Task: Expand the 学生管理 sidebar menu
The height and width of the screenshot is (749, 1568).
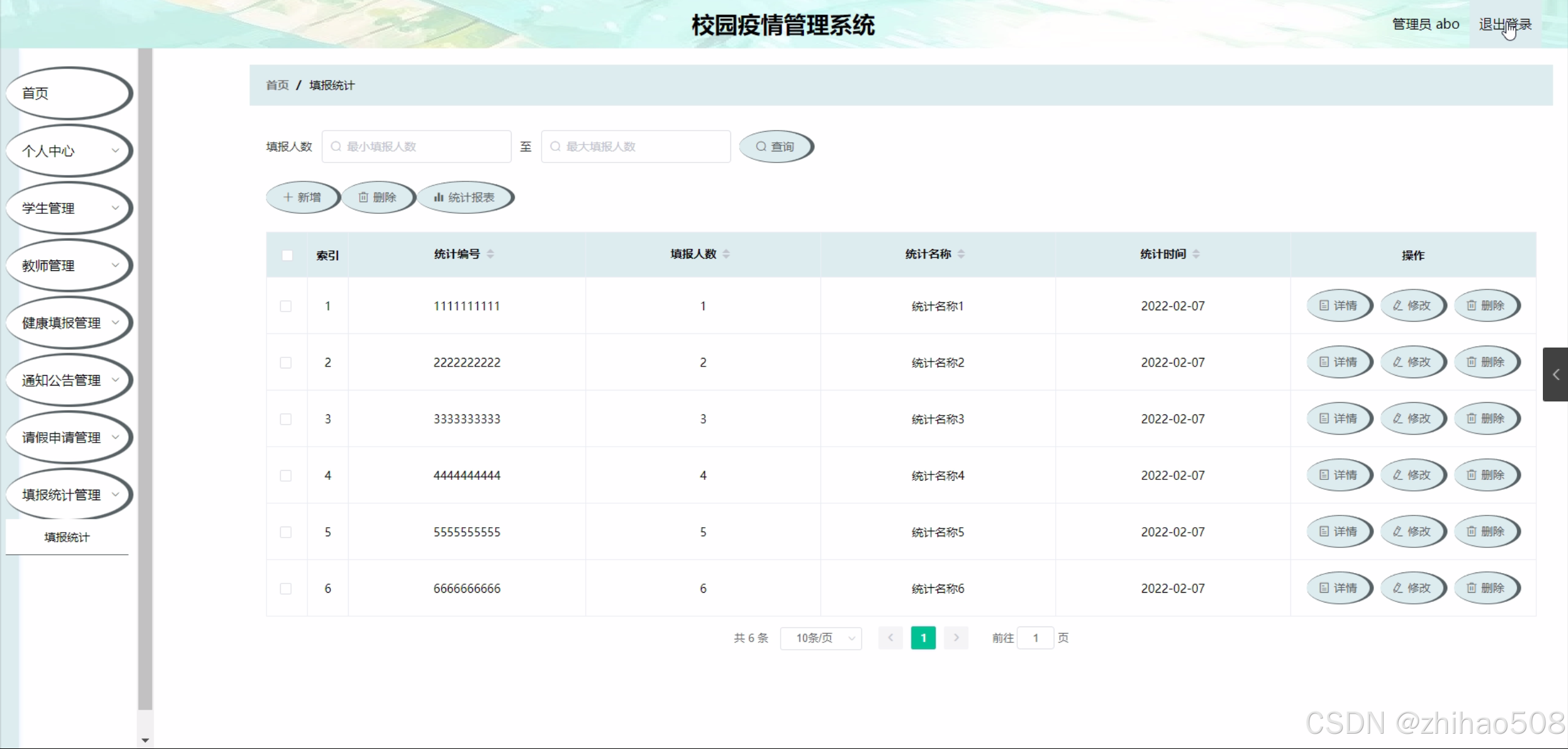Action: 69,208
